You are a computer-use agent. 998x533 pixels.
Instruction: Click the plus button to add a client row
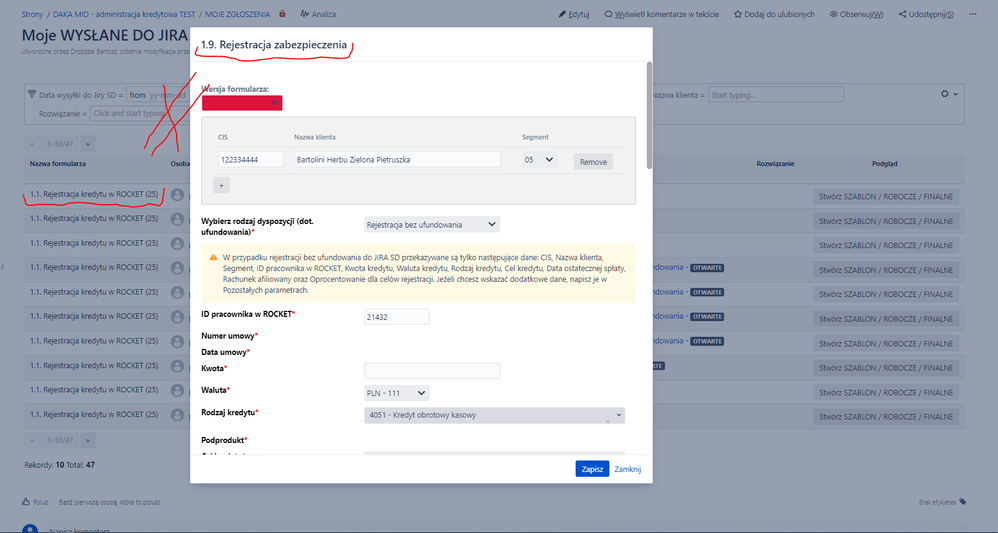[x=221, y=185]
